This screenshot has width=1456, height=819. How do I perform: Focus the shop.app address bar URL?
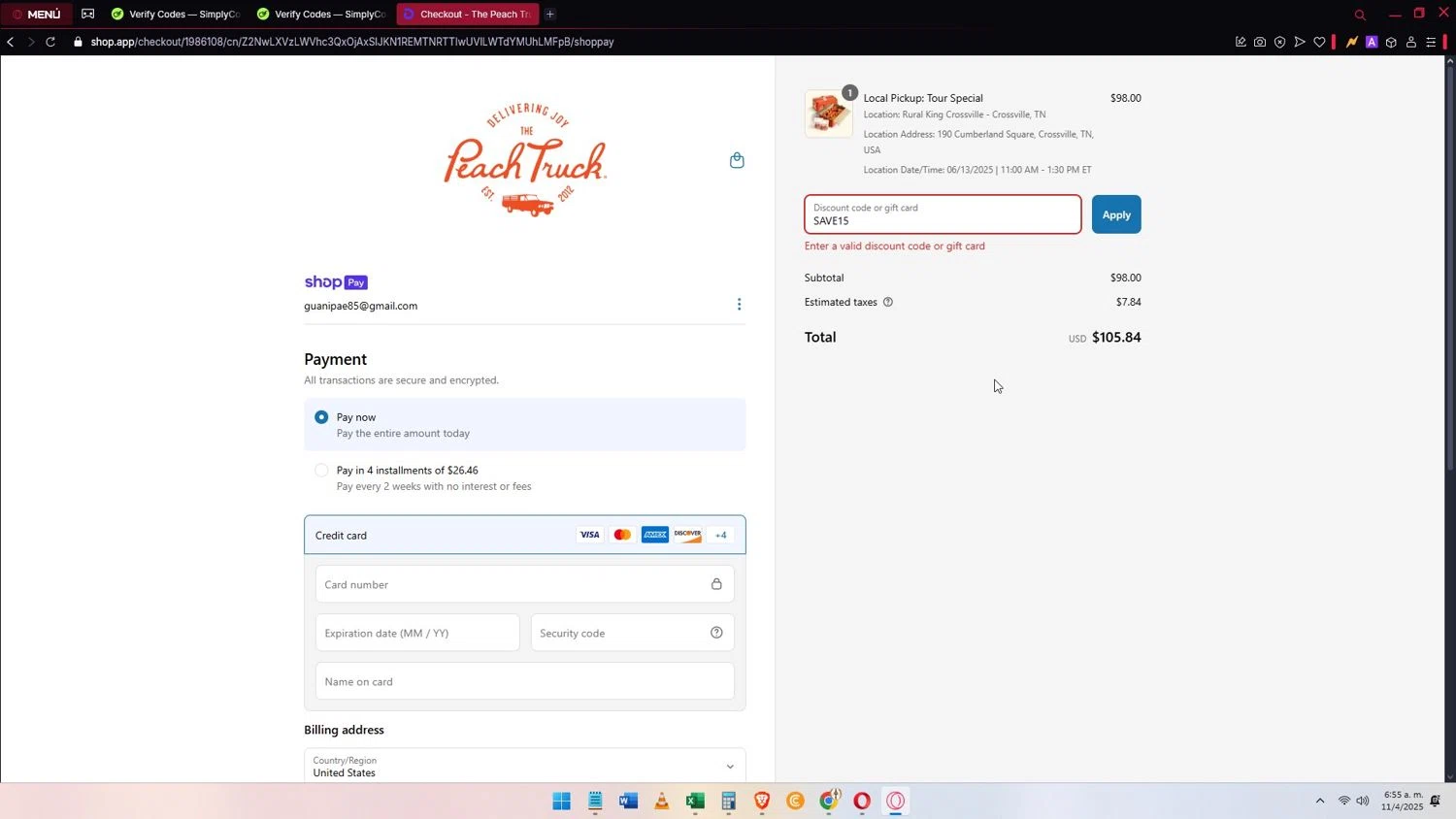pos(352,42)
